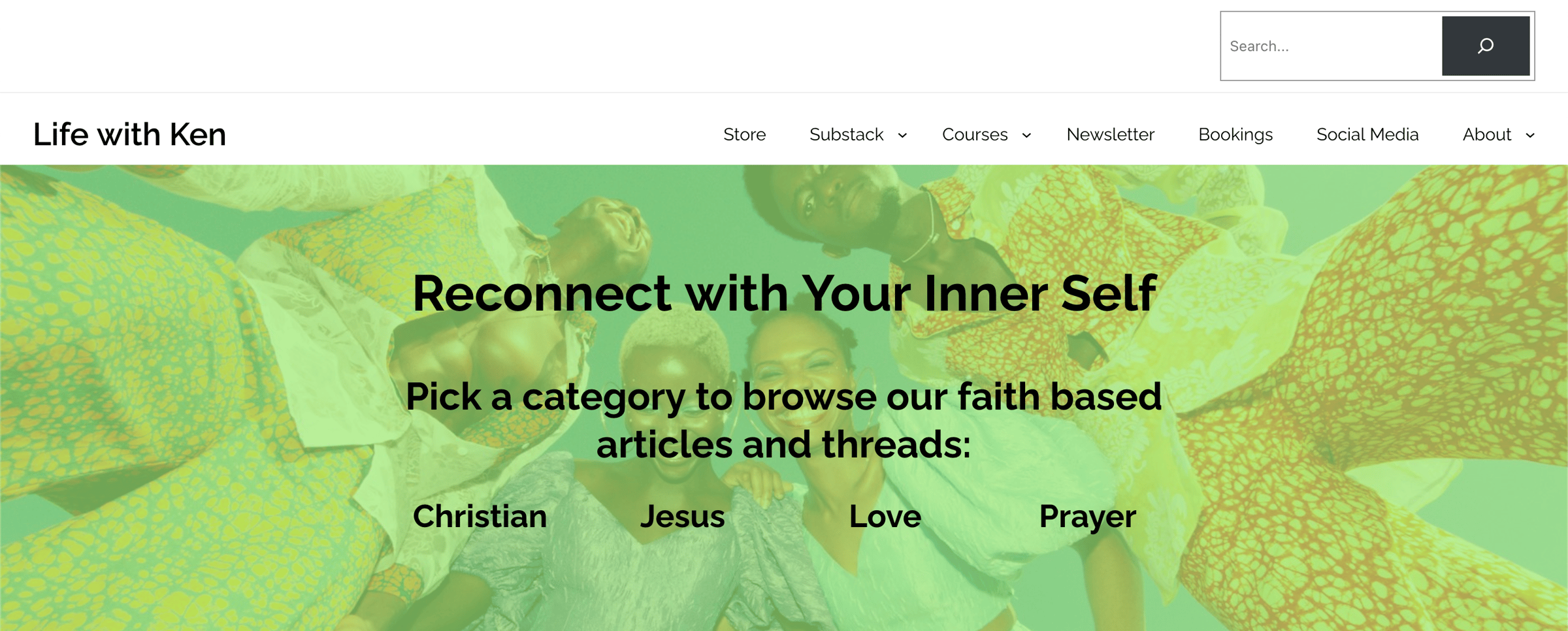Click the Pick a category subheading text
This screenshot has height=631, width=1568.
[x=783, y=420]
